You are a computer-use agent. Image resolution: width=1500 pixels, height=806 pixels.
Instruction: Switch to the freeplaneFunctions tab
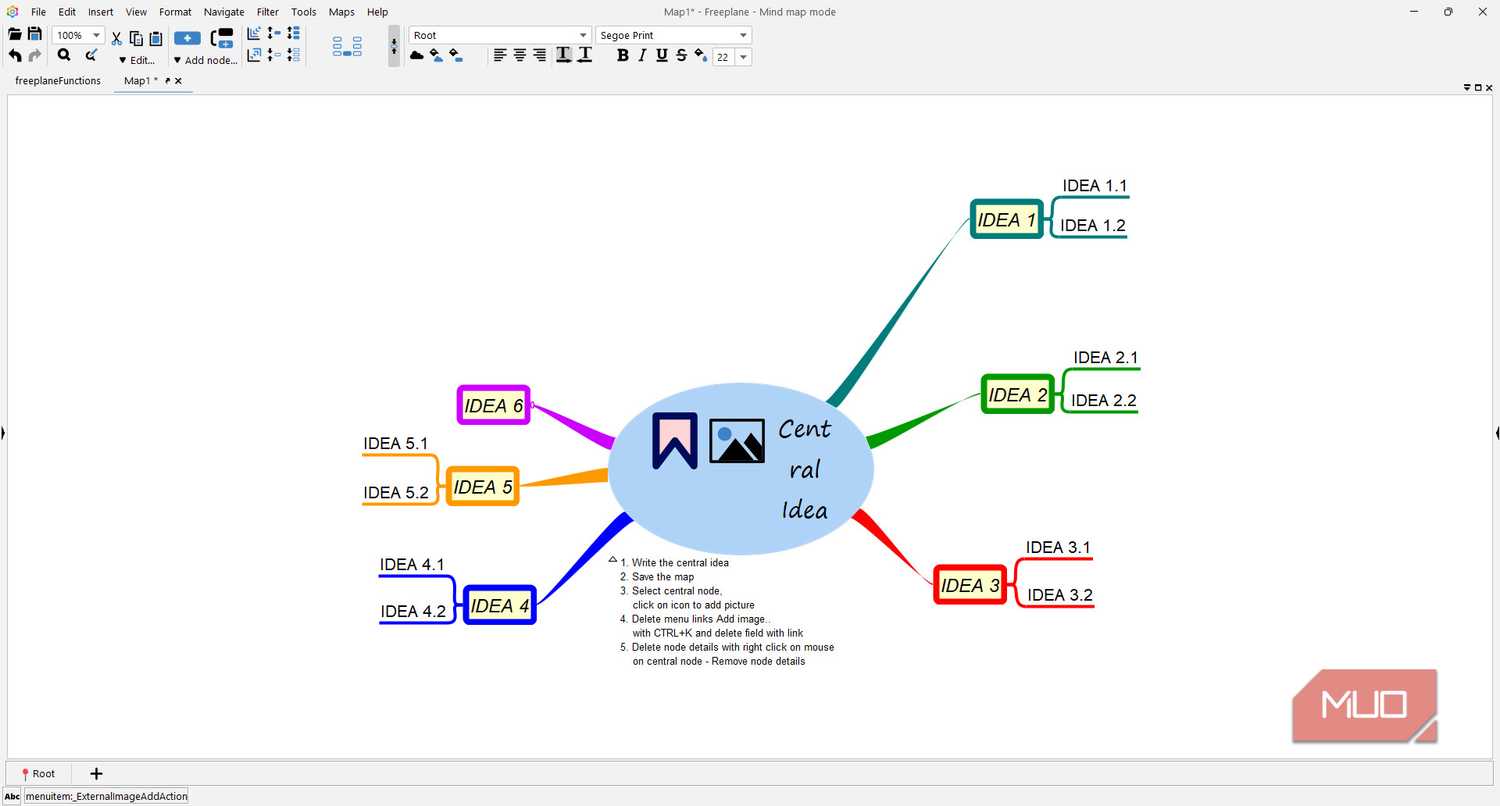(x=58, y=81)
